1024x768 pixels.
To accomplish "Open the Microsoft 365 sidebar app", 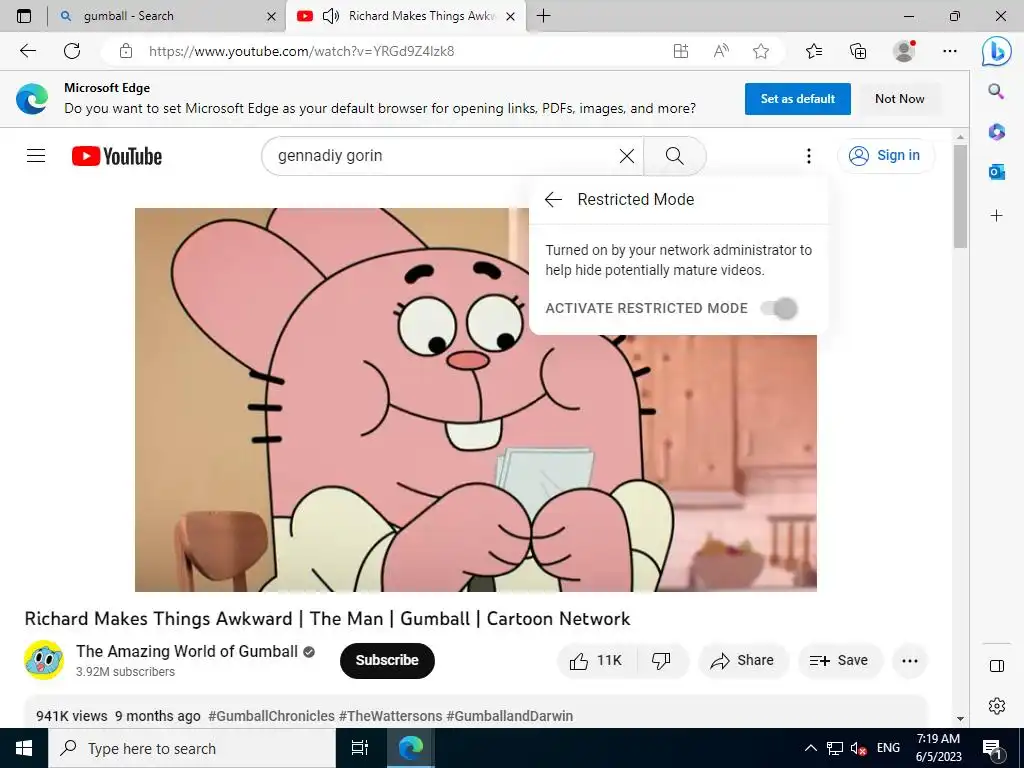I will click(996, 132).
